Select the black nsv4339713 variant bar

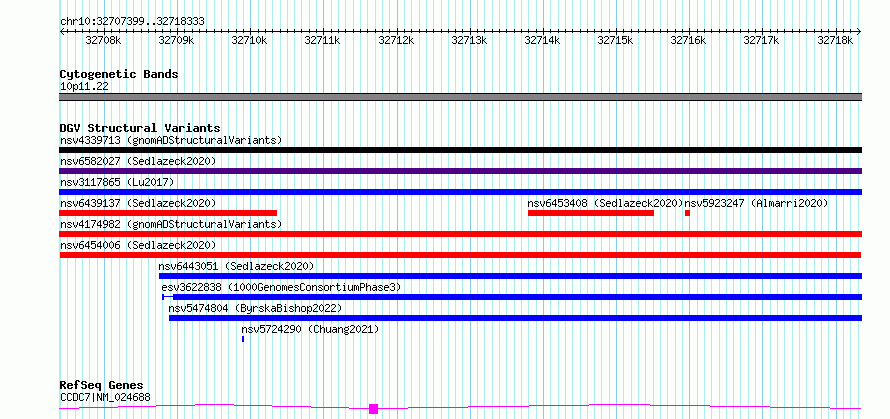point(460,150)
